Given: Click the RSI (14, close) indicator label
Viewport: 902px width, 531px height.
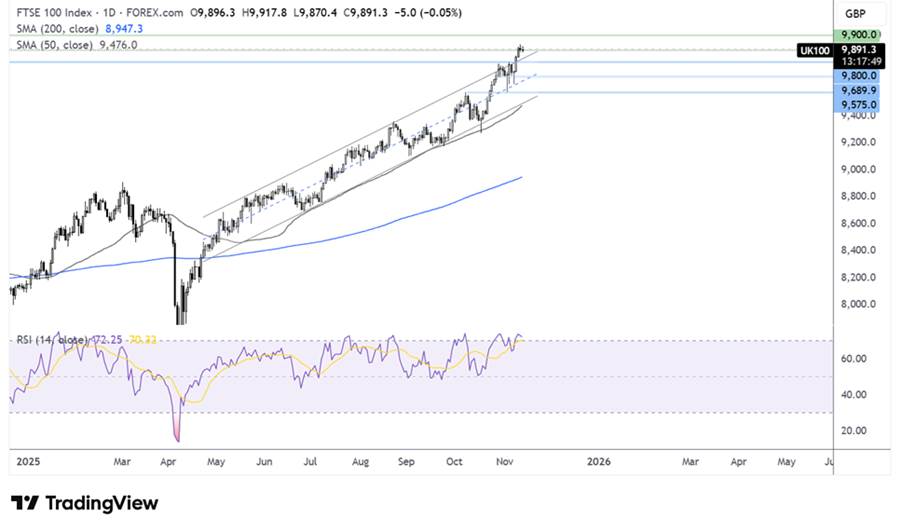Looking at the screenshot, I should 52,340.
